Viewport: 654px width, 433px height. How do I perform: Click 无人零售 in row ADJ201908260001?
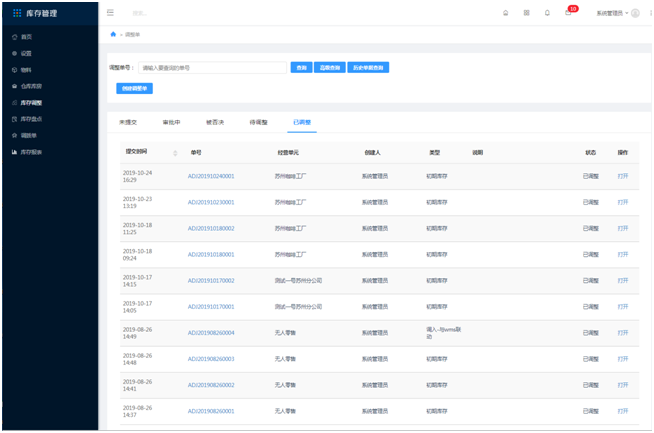[285, 411]
